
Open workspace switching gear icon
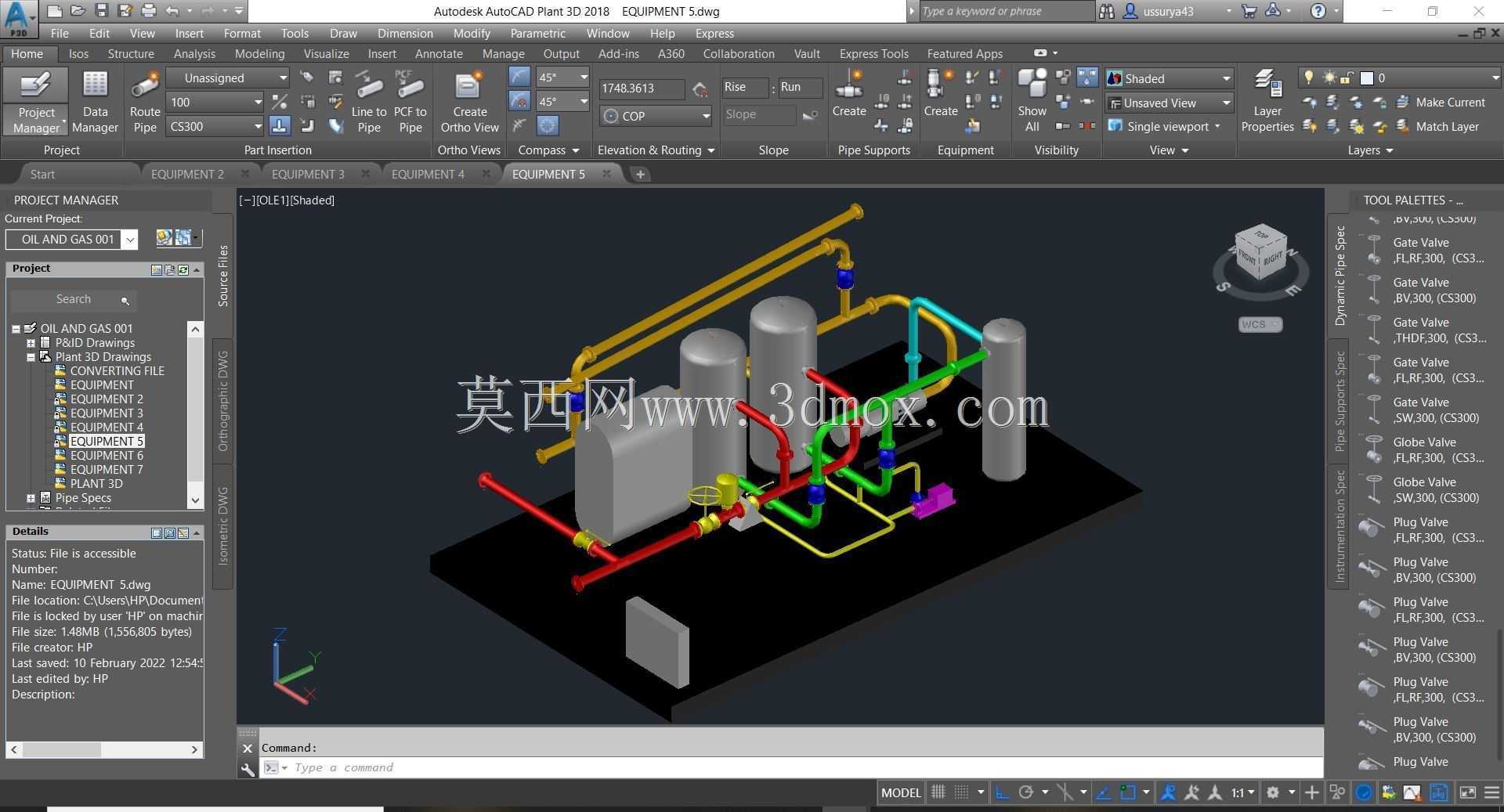pos(1273,792)
